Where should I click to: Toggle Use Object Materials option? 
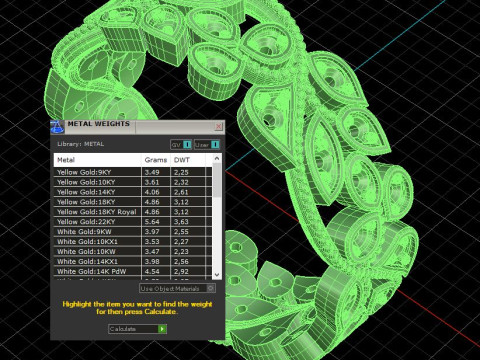tap(177, 288)
